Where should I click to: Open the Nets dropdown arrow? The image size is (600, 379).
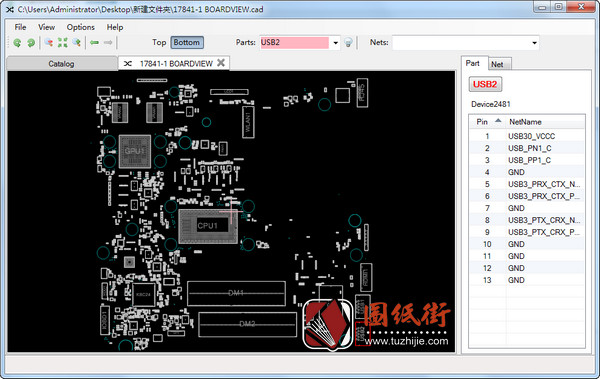point(534,43)
